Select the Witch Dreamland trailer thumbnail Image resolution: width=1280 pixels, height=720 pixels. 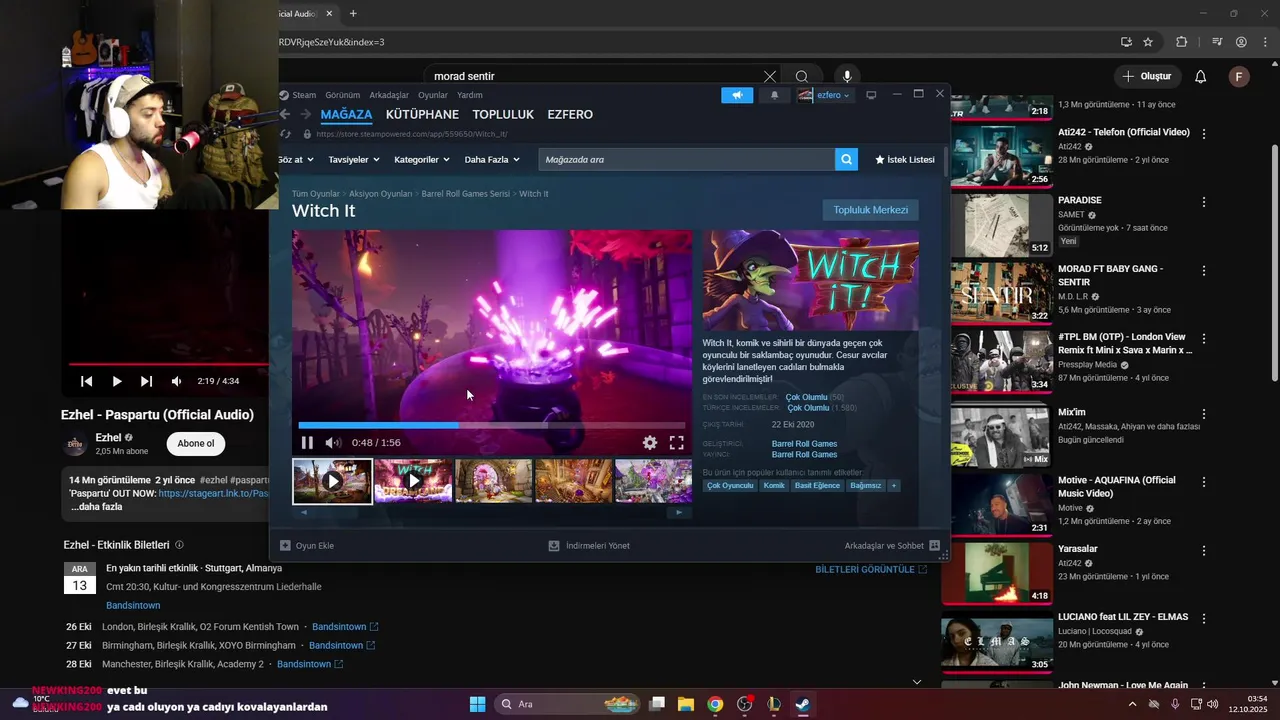coord(413,481)
